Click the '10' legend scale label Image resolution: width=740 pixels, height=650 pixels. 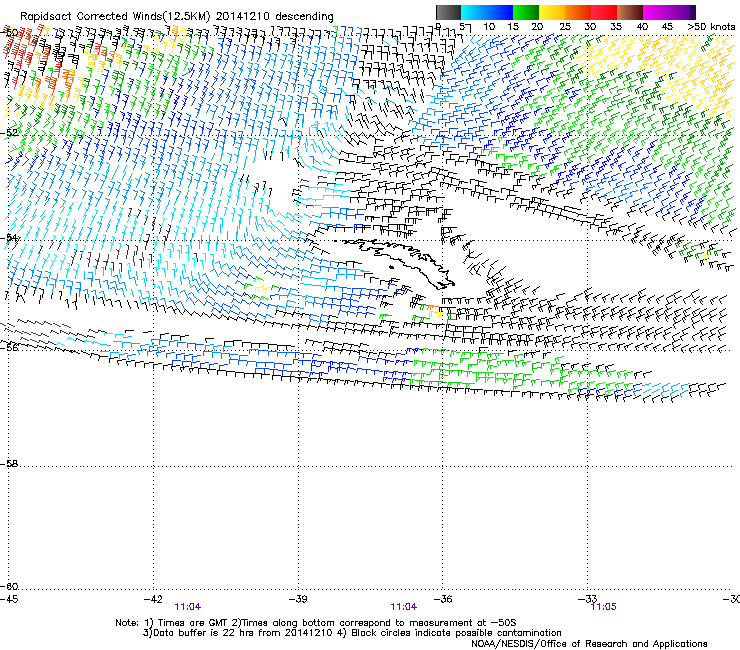[x=489, y=26]
